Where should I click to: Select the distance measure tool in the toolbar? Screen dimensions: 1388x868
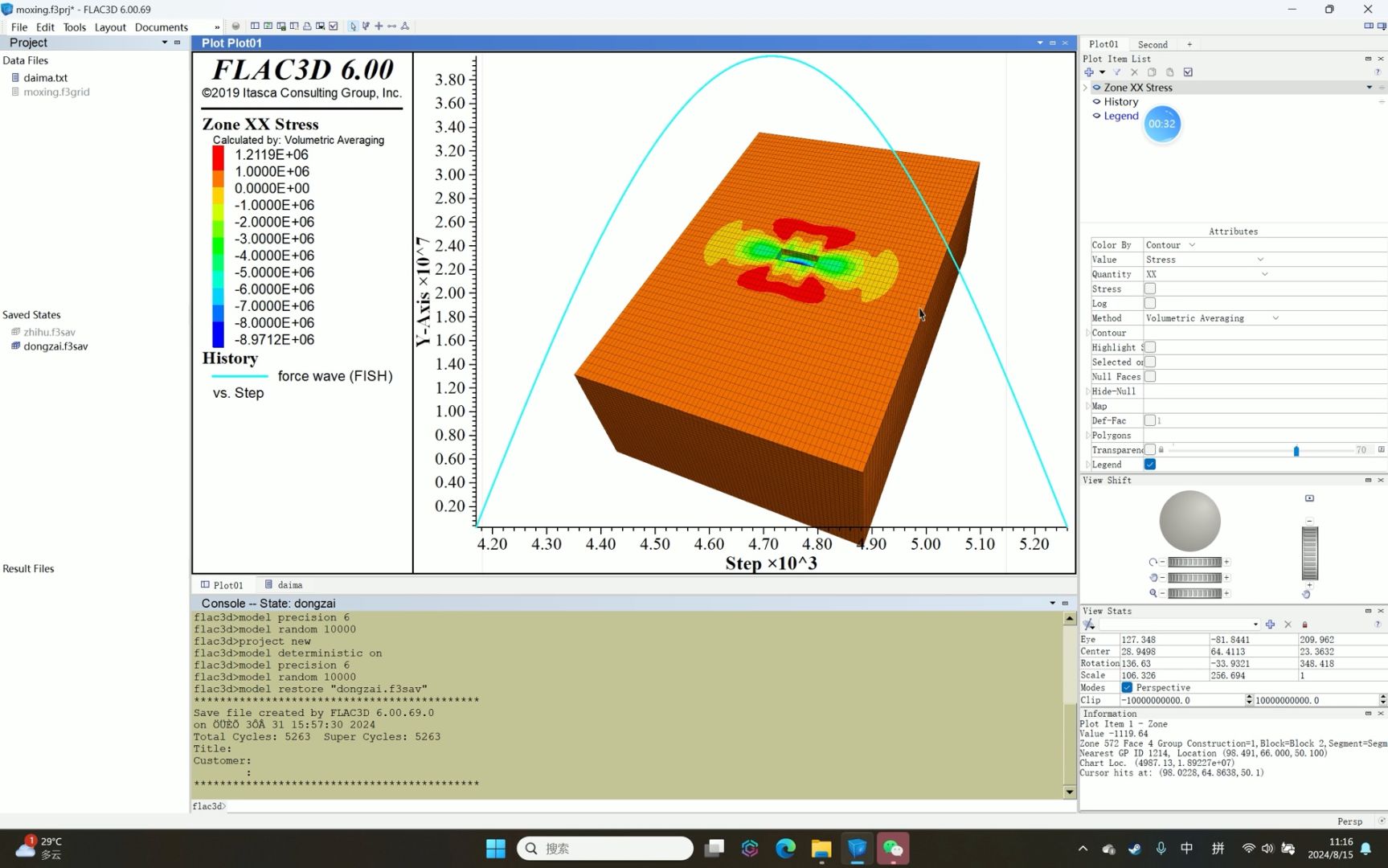[x=391, y=27]
